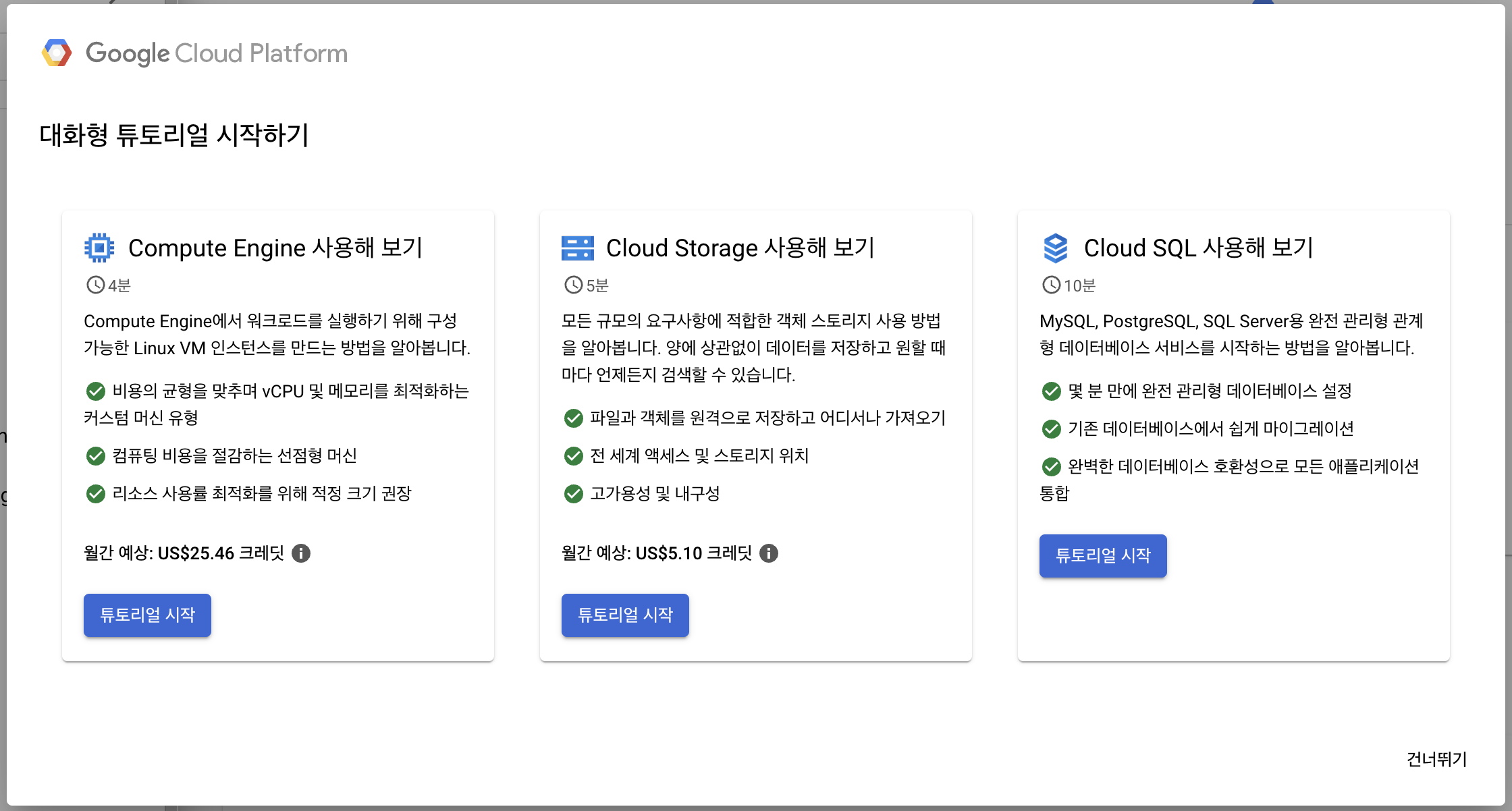Click green check by 전 세계 액세스 및 스토리지 위치
The width and height of the screenshot is (1512, 811).
click(574, 456)
